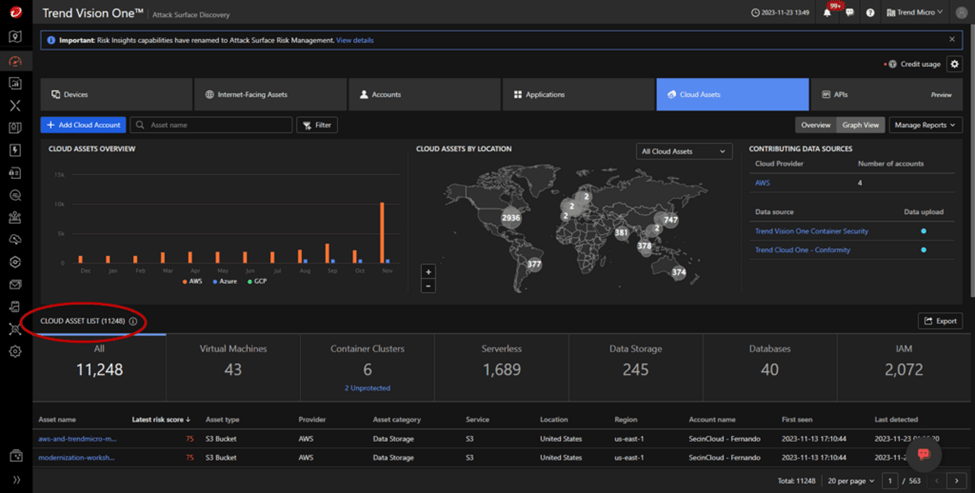Toggle Azure legend in overview chart
This screenshot has height=493, width=975.
[224, 282]
